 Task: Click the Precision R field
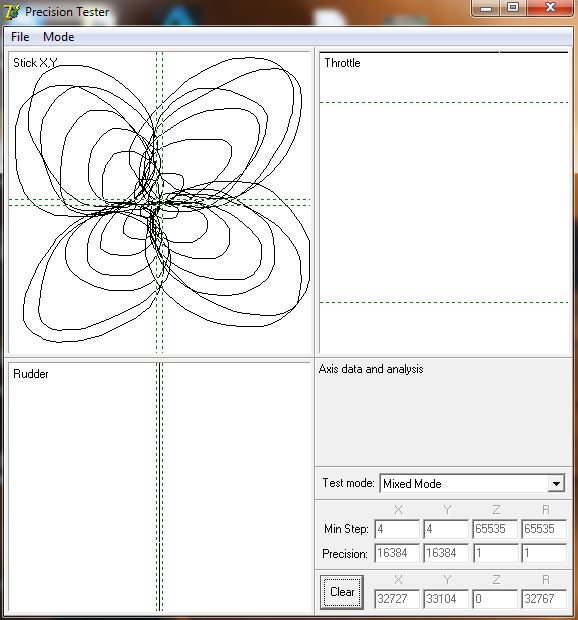click(x=544, y=553)
